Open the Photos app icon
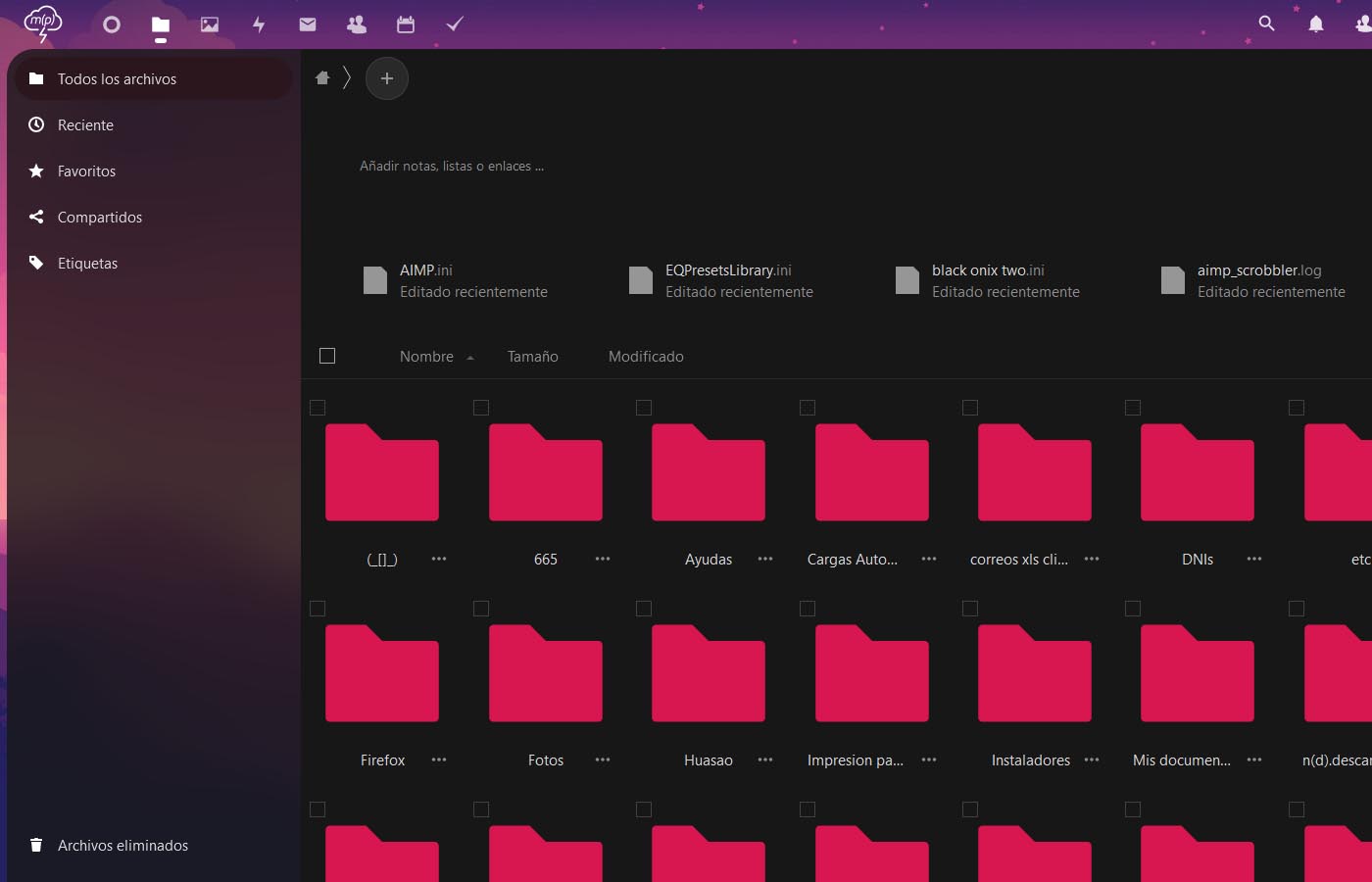This screenshot has width=1372, height=882. click(x=210, y=24)
